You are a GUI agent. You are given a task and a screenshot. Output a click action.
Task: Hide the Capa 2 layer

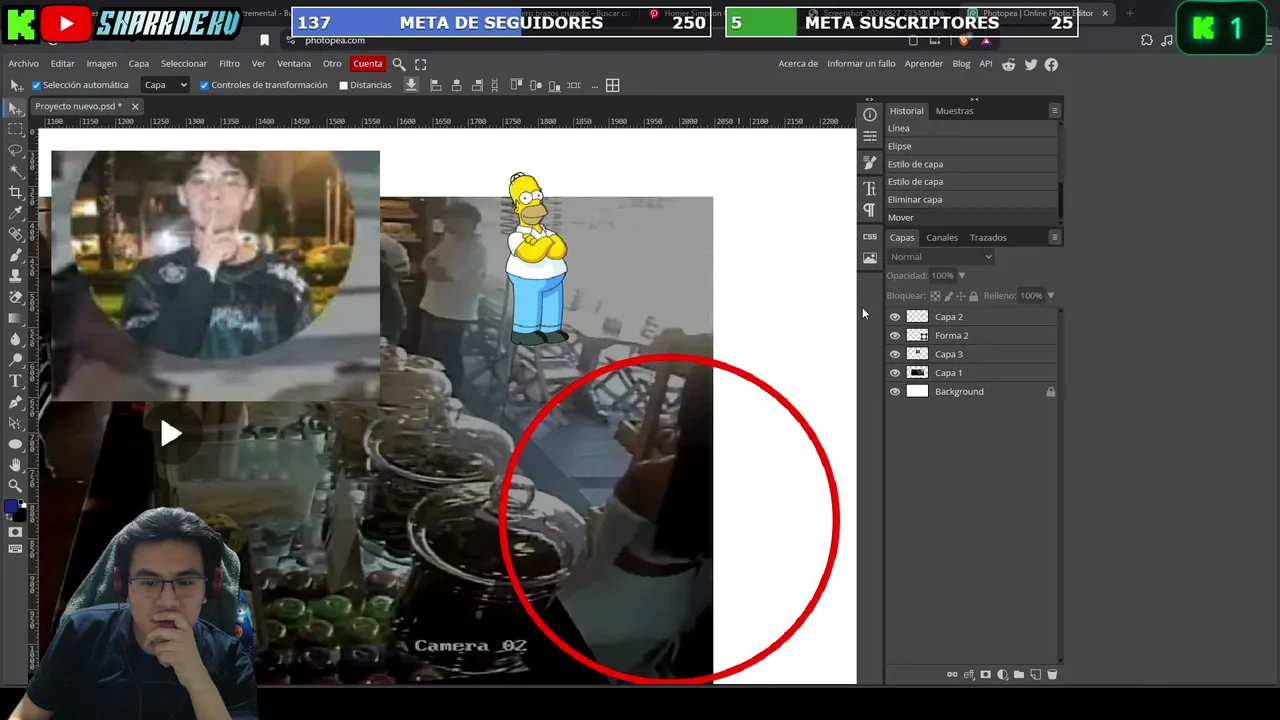coord(895,317)
